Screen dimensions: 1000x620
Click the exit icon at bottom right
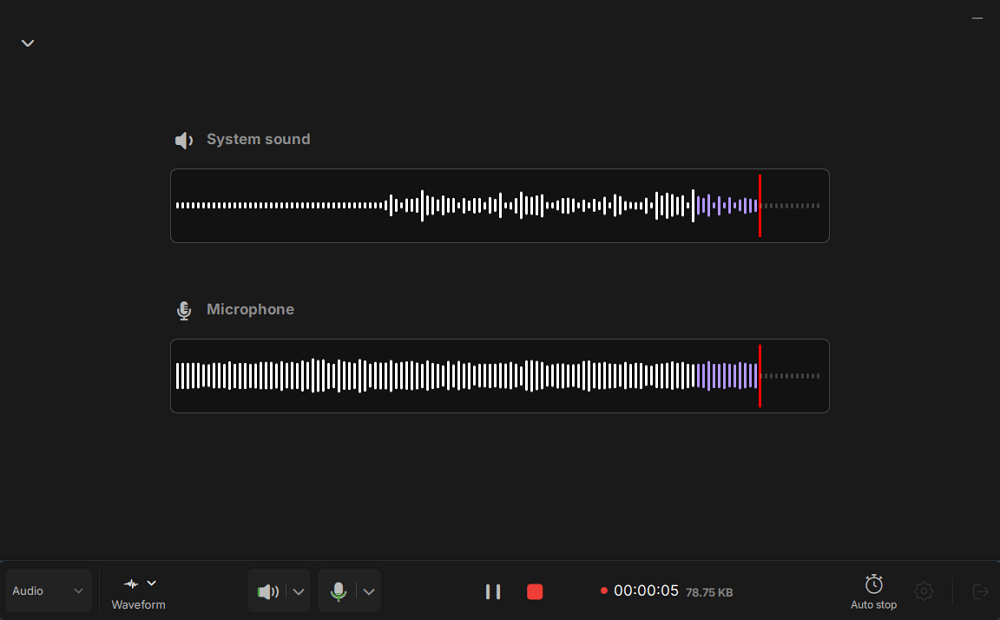(980, 591)
